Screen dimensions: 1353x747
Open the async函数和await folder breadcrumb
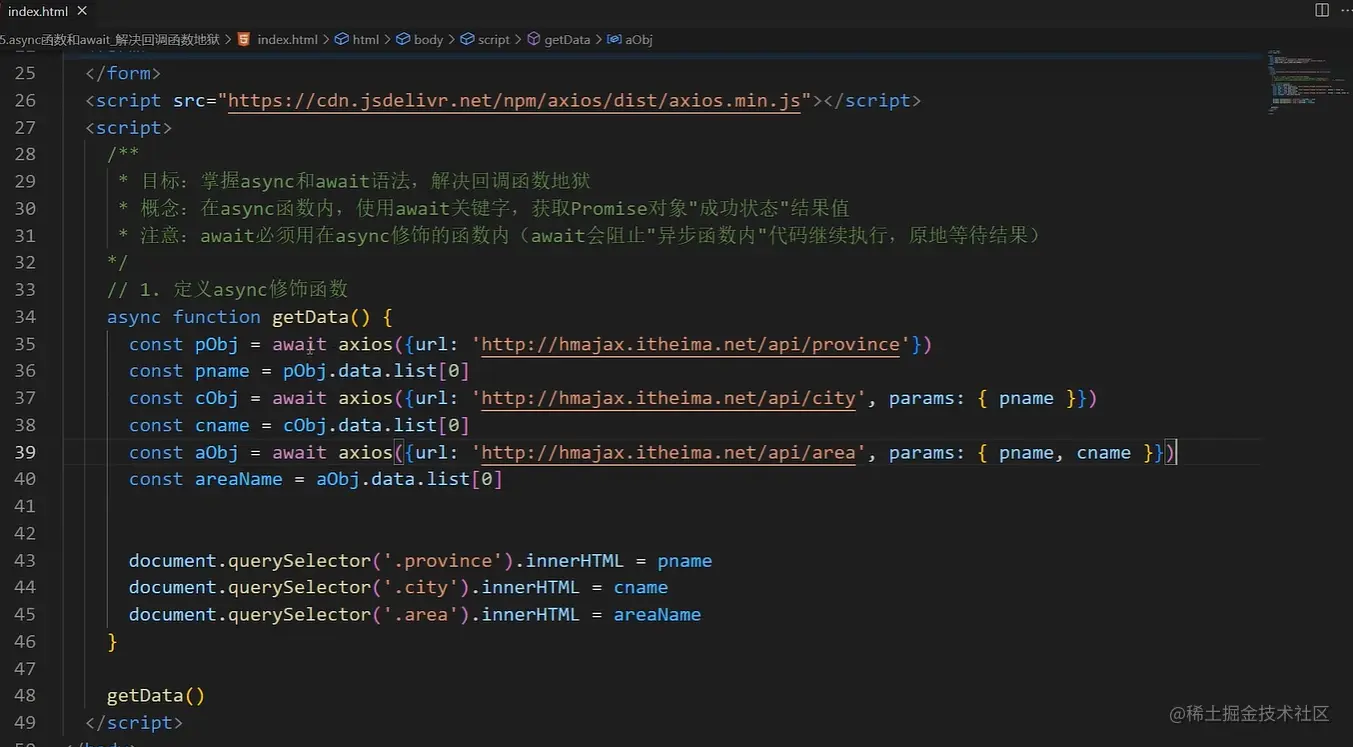[x=110, y=40]
